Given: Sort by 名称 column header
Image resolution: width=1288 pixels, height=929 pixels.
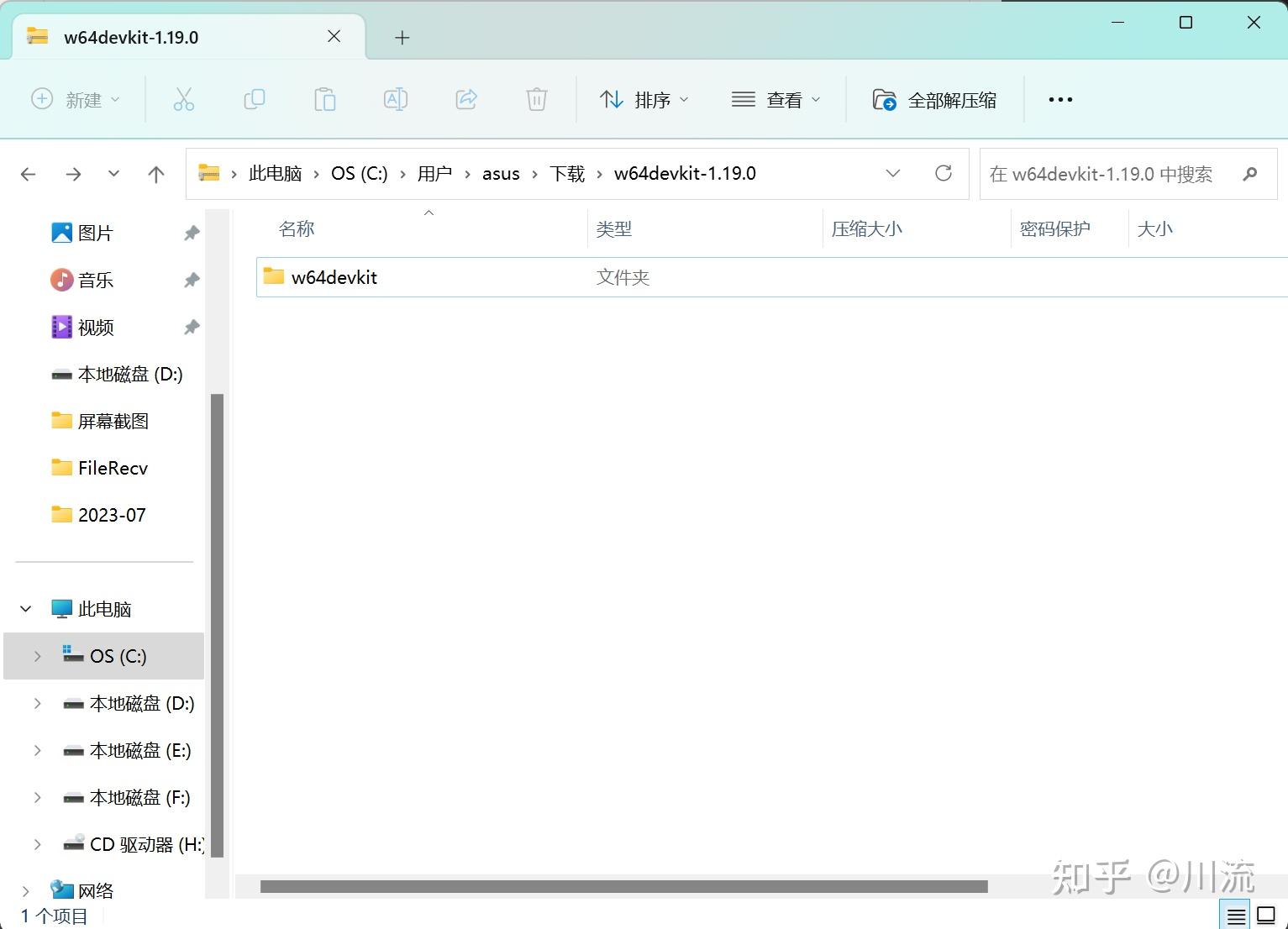Looking at the screenshot, I should pos(297,229).
